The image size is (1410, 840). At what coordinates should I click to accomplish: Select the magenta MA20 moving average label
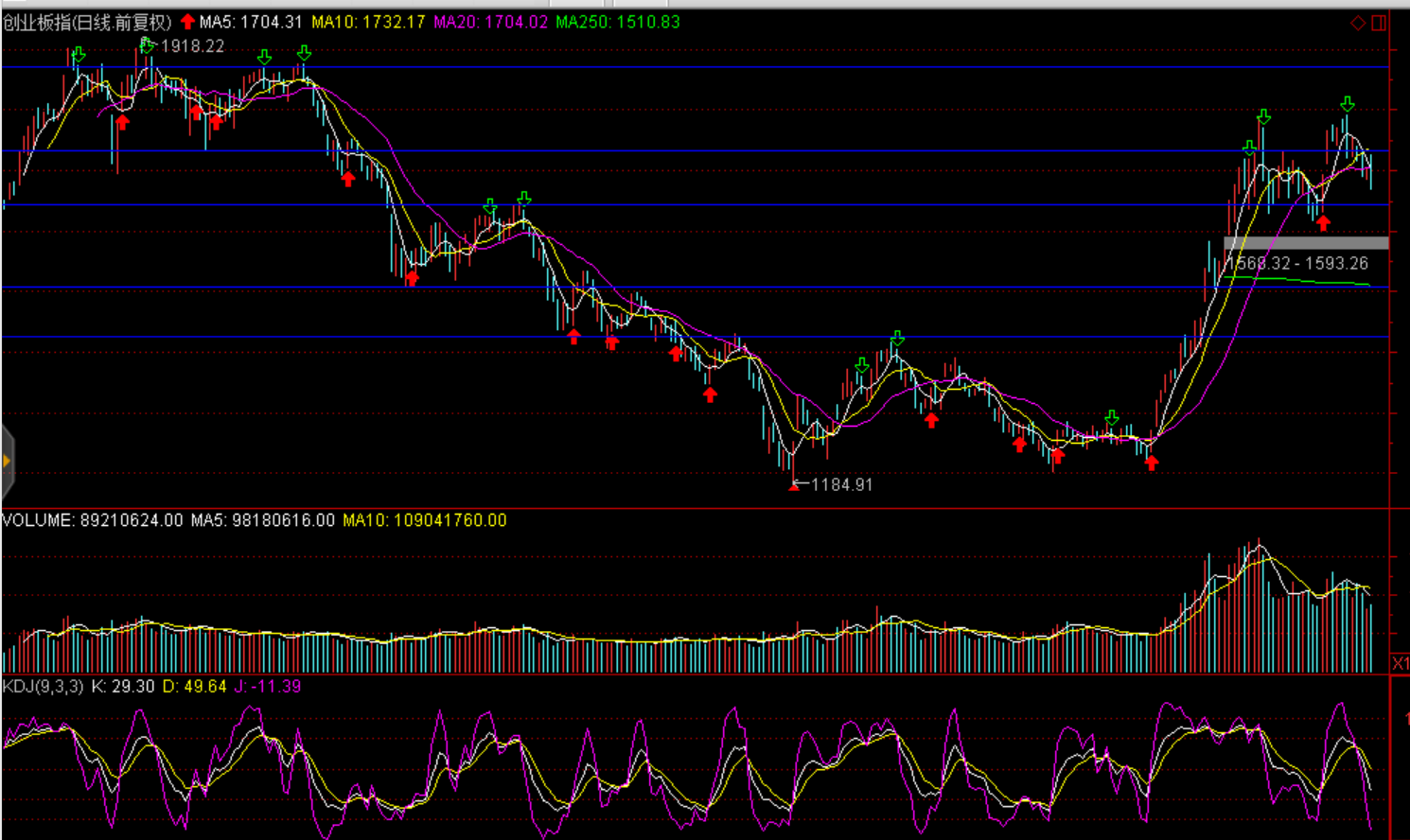pyautogui.click(x=490, y=22)
